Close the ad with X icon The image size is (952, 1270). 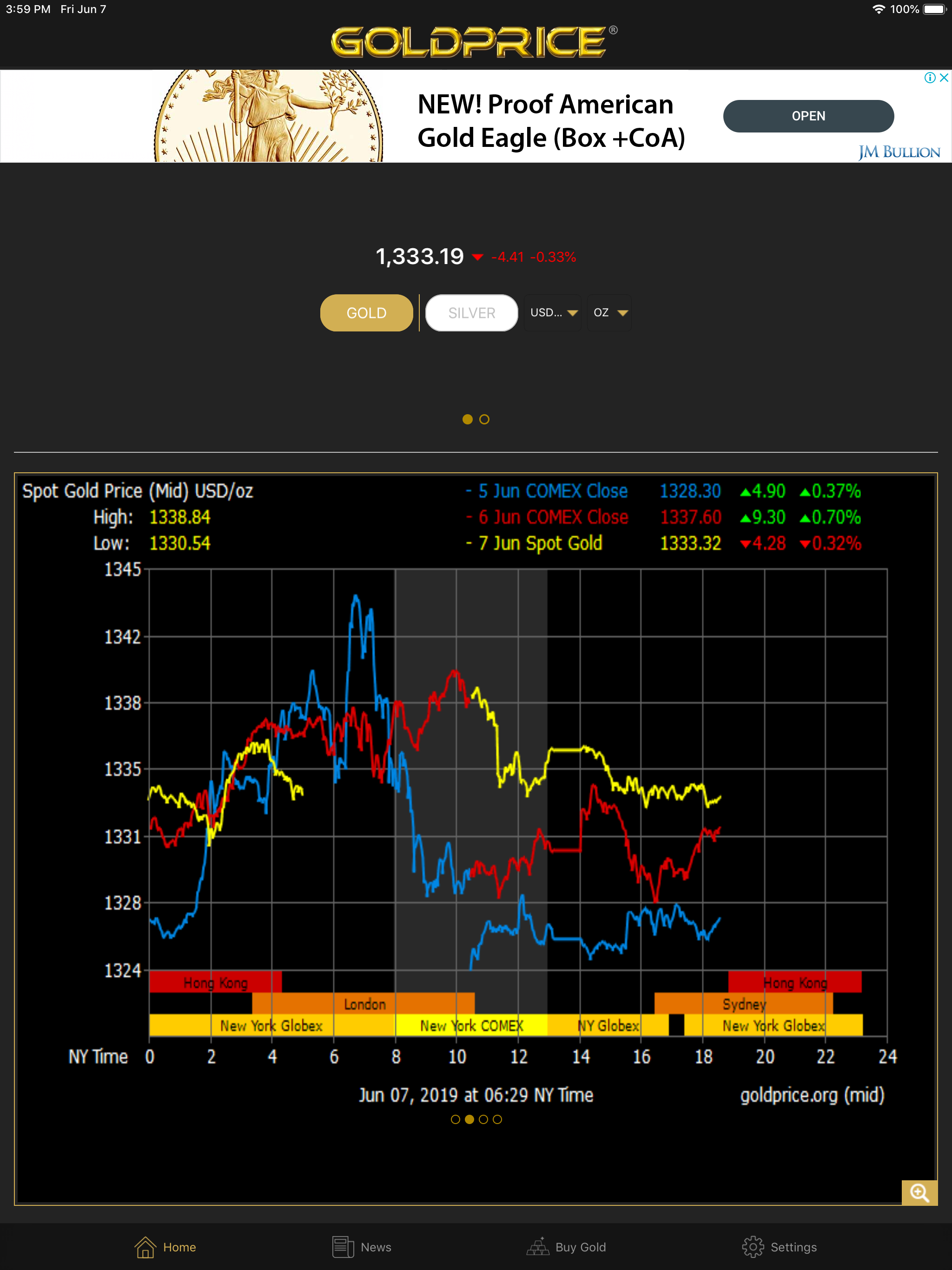pyautogui.click(x=944, y=78)
